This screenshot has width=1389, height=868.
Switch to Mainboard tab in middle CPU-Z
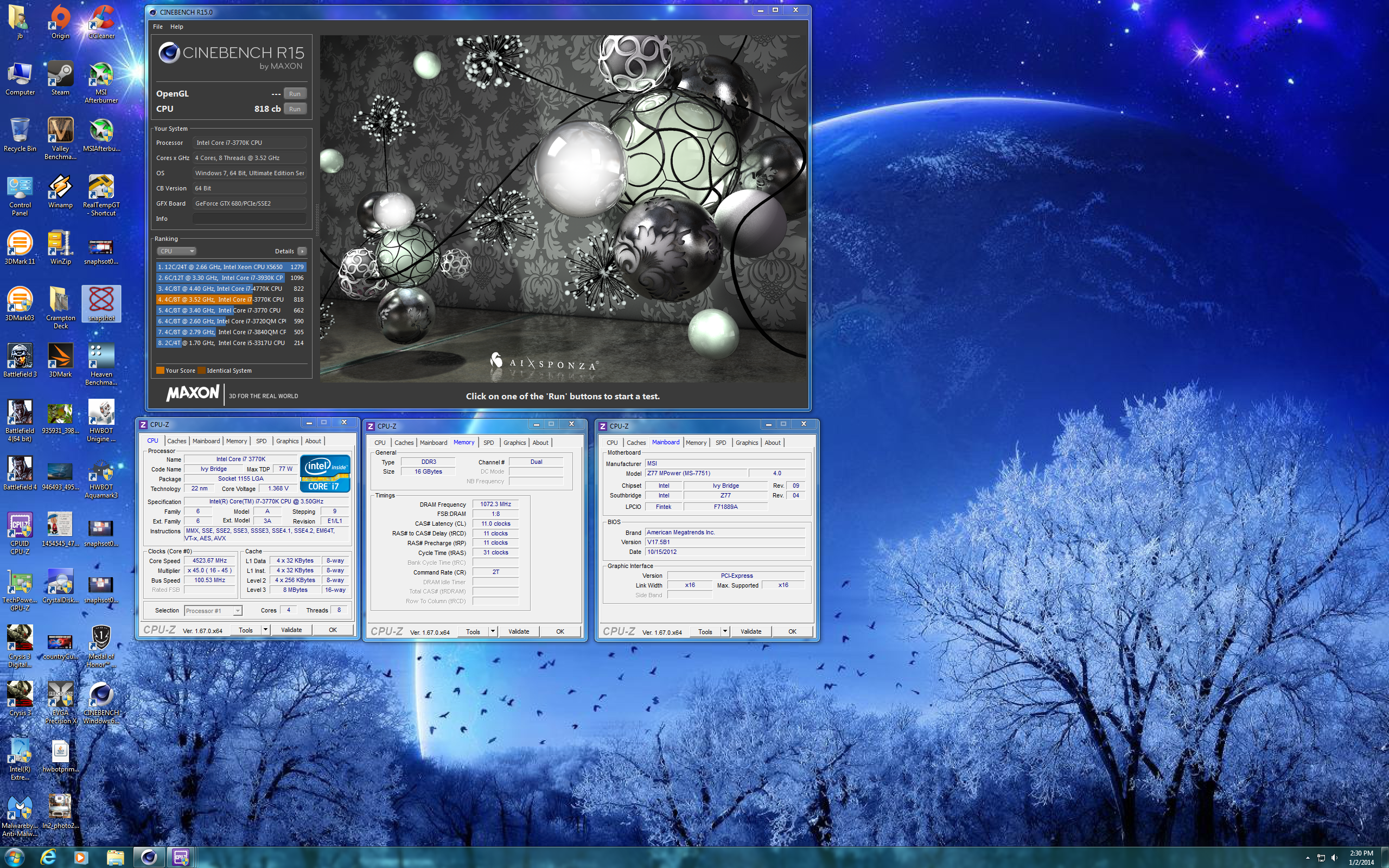pyautogui.click(x=434, y=443)
